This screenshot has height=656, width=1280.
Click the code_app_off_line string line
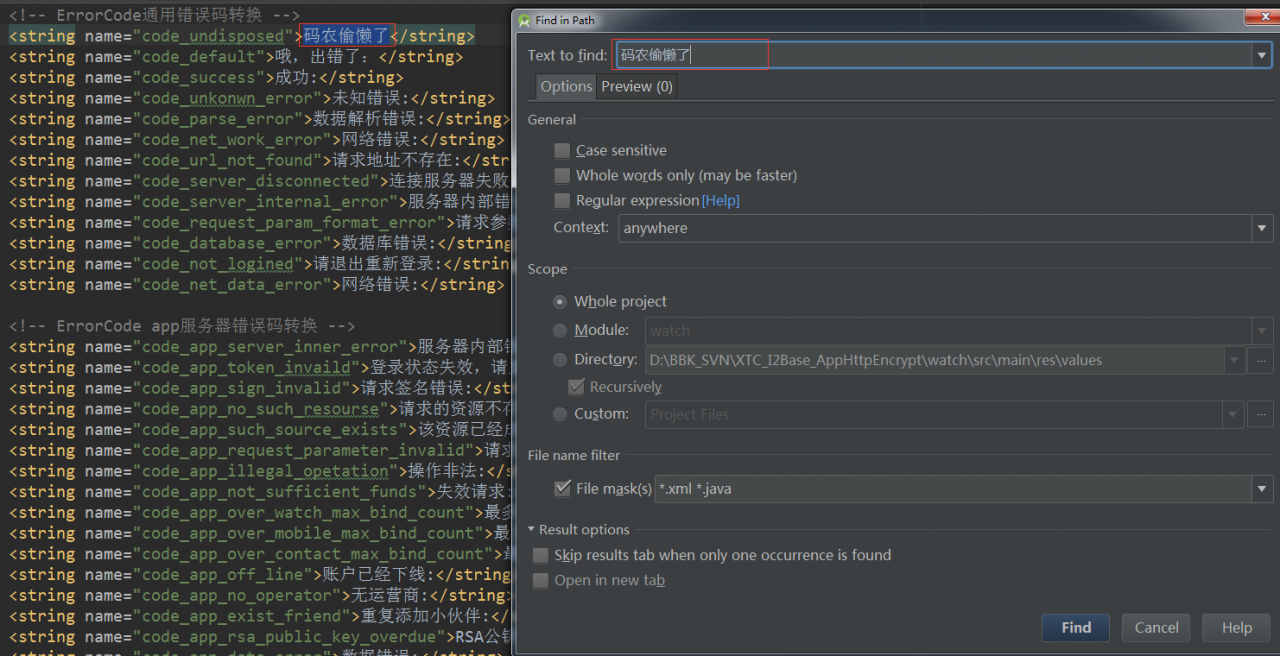click(260, 575)
